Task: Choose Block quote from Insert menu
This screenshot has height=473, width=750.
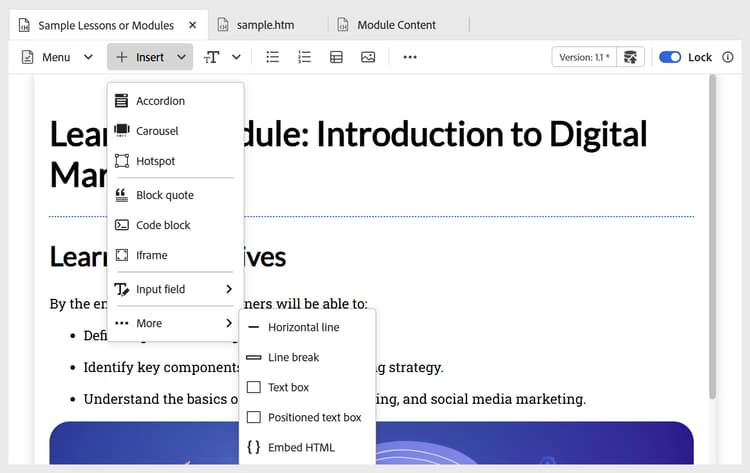Action: tap(176, 195)
